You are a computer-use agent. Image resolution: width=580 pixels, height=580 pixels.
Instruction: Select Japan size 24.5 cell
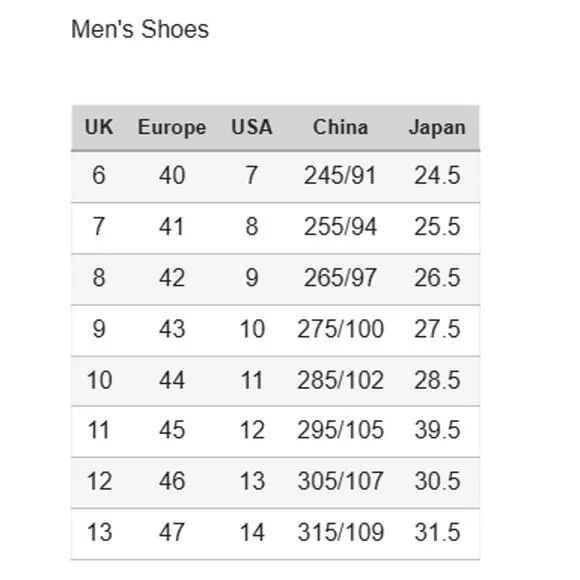(x=437, y=175)
